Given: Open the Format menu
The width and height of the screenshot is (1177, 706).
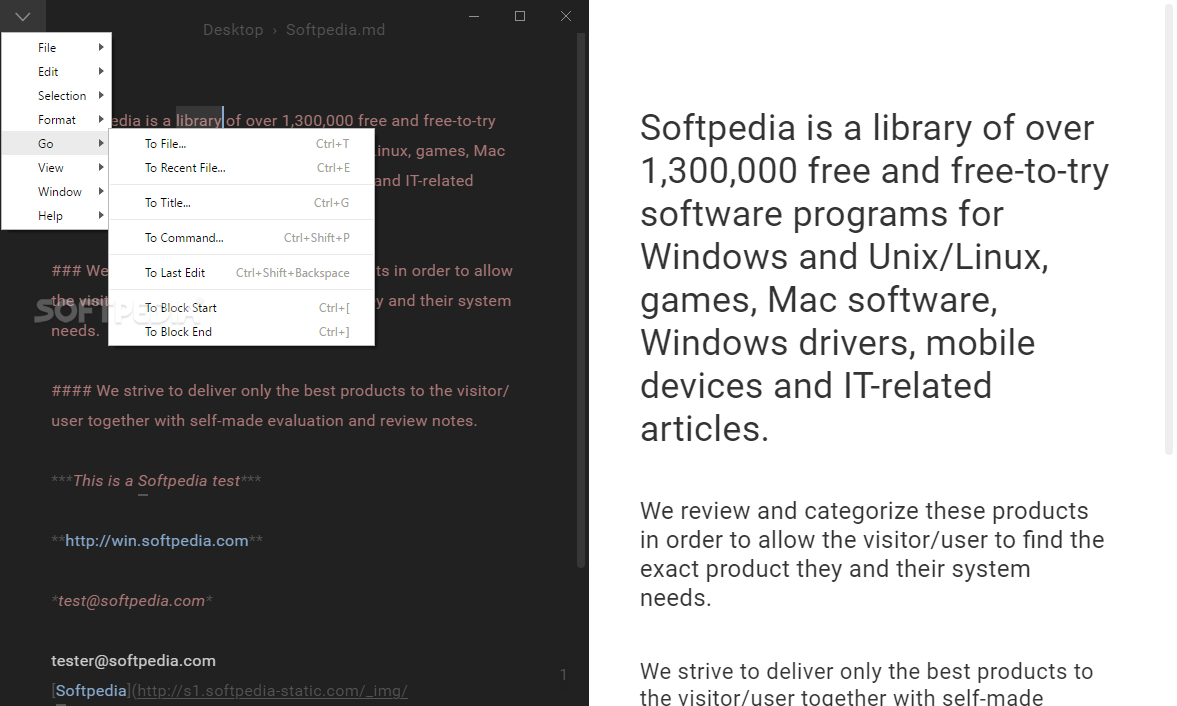Looking at the screenshot, I should [56, 119].
